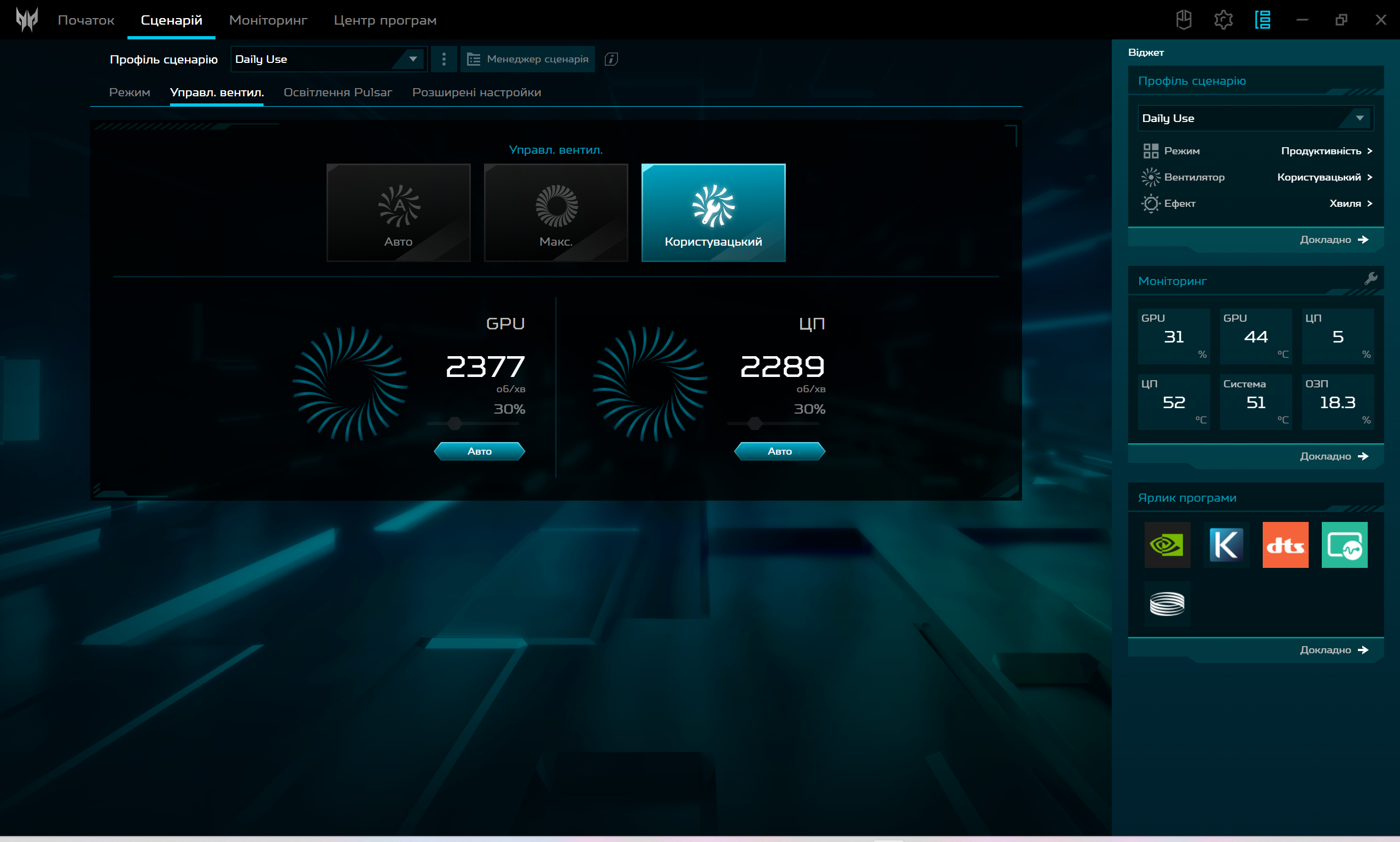Select the Макс. fan control mode
The width and height of the screenshot is (1400, 842).
(x=556, y=213)
